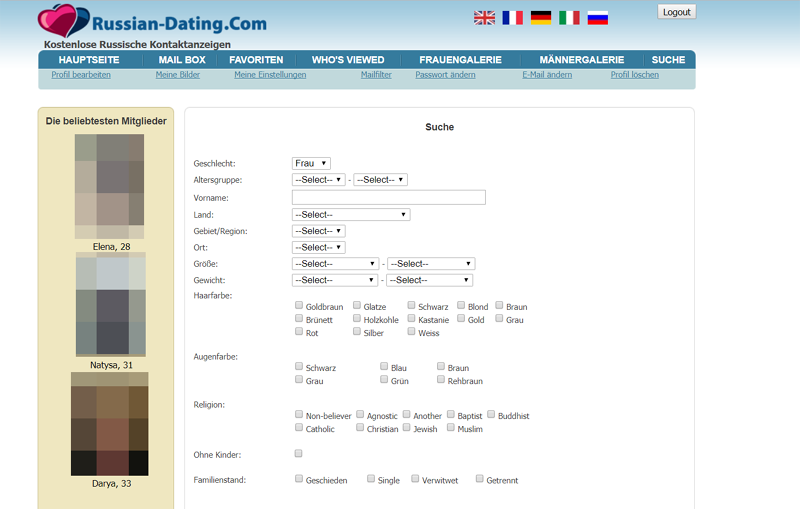Open the SUCHE tab
The image size is (800, 509).
[x=668, y=60]
